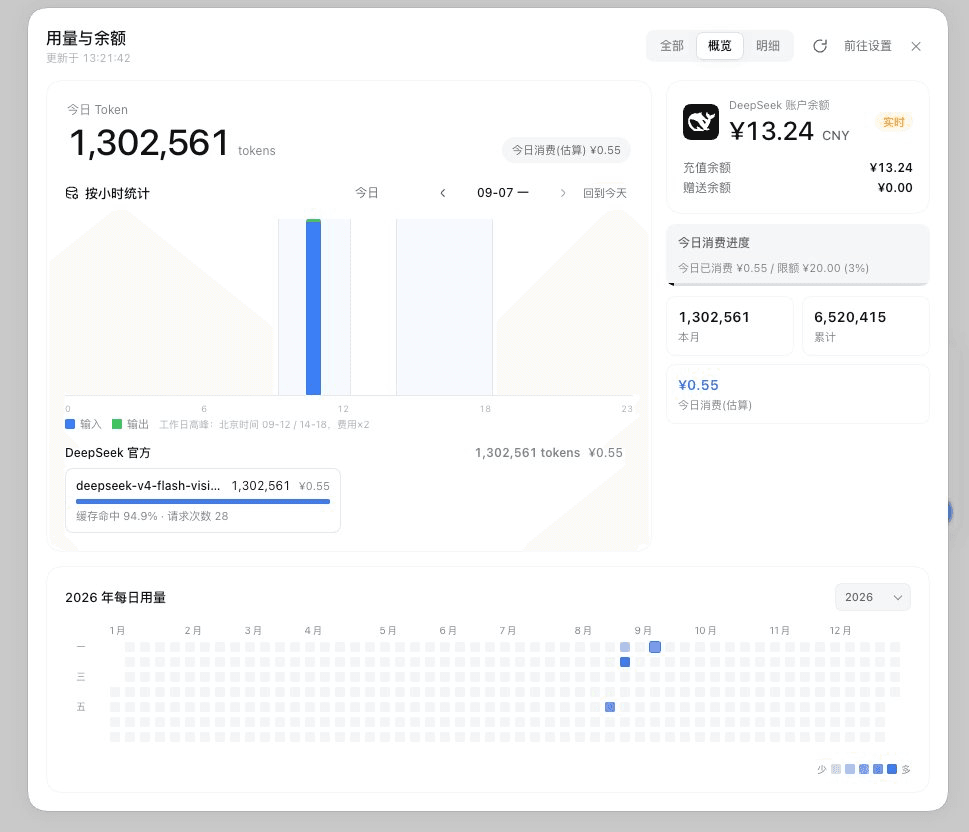Click the 今日消费进度 progress bar
The height and width of the screenshot is (832, 969).
click(x=798, y=284)
